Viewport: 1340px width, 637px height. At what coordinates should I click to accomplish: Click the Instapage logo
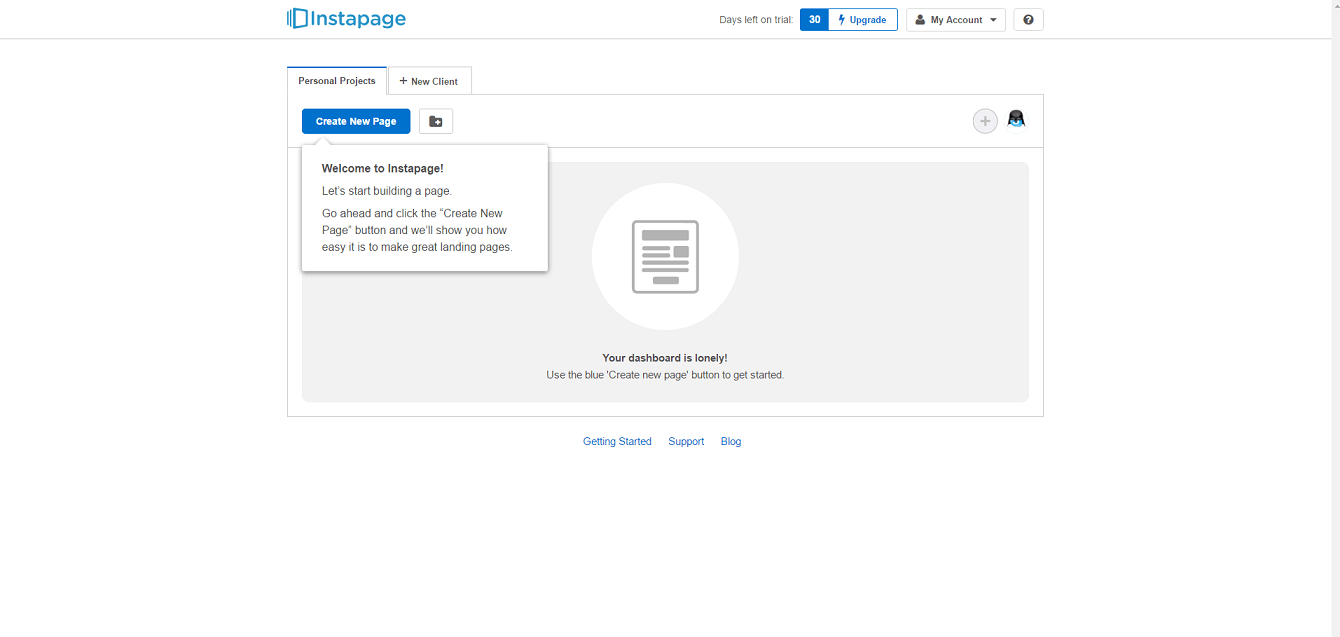click(346, 18)
